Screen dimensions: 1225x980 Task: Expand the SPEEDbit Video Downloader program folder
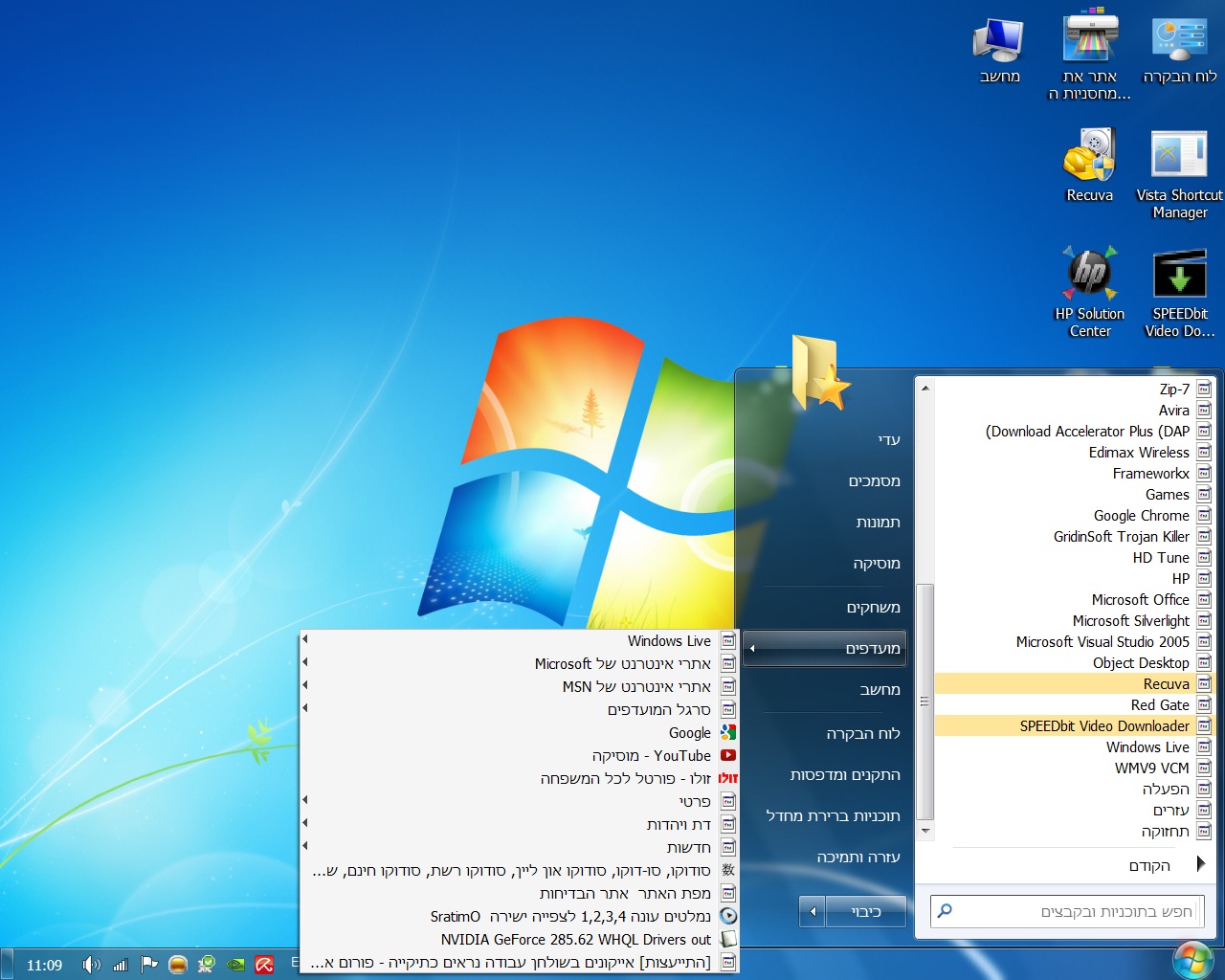coord(1074,726)
